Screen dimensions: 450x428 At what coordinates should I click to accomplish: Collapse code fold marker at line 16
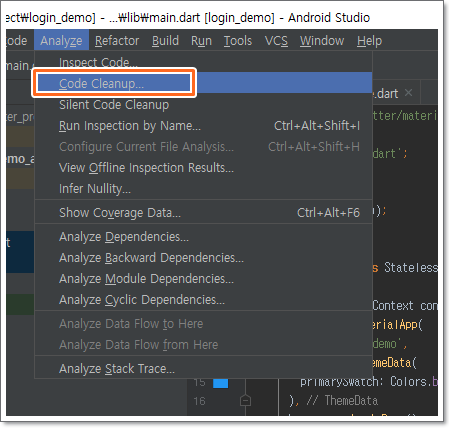click(245, 400)
